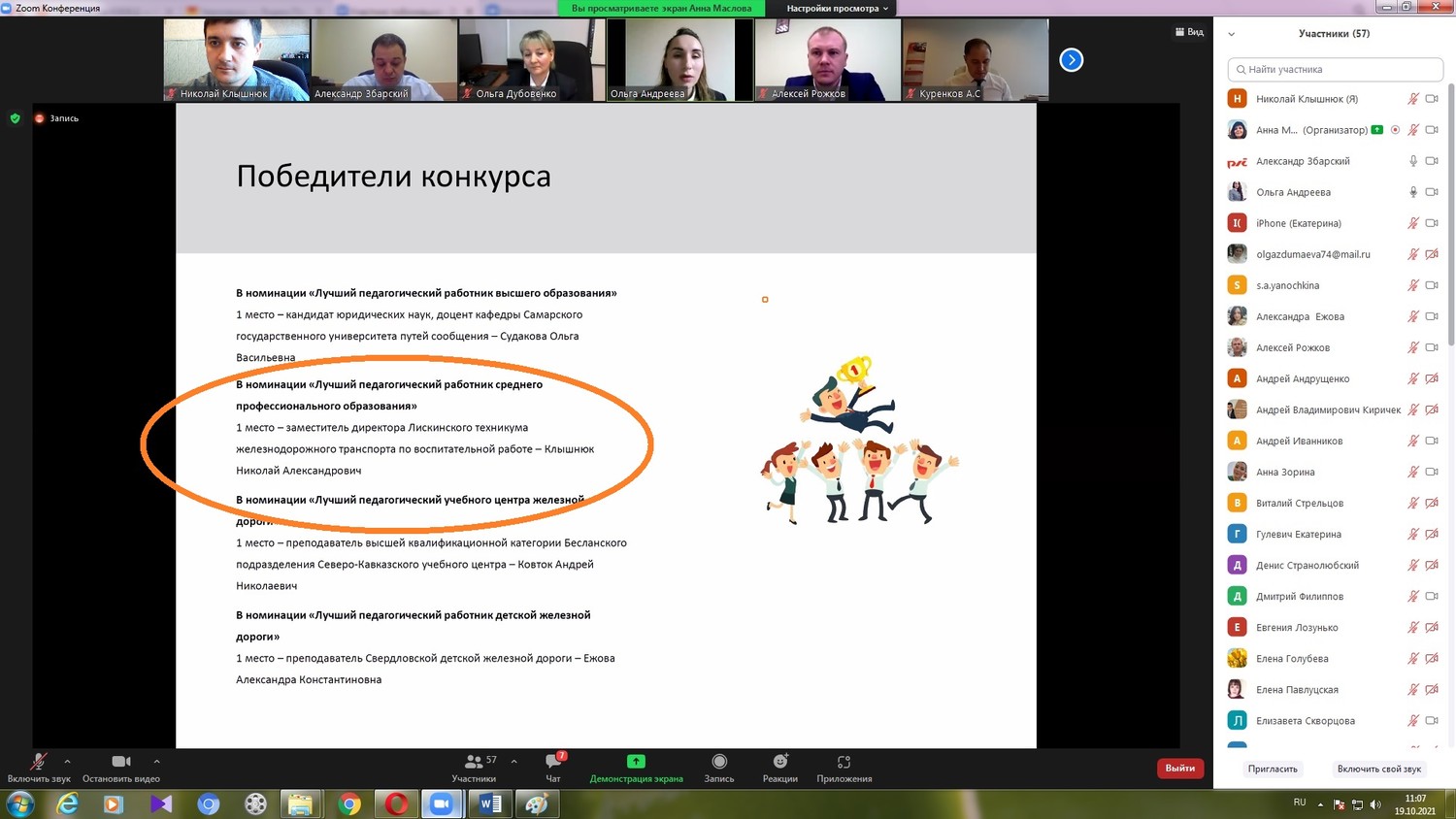Toggle muted mic in s.a.yanochkina row
1456x819 pixels.
pyautogui.click(x=1413, y=285)
